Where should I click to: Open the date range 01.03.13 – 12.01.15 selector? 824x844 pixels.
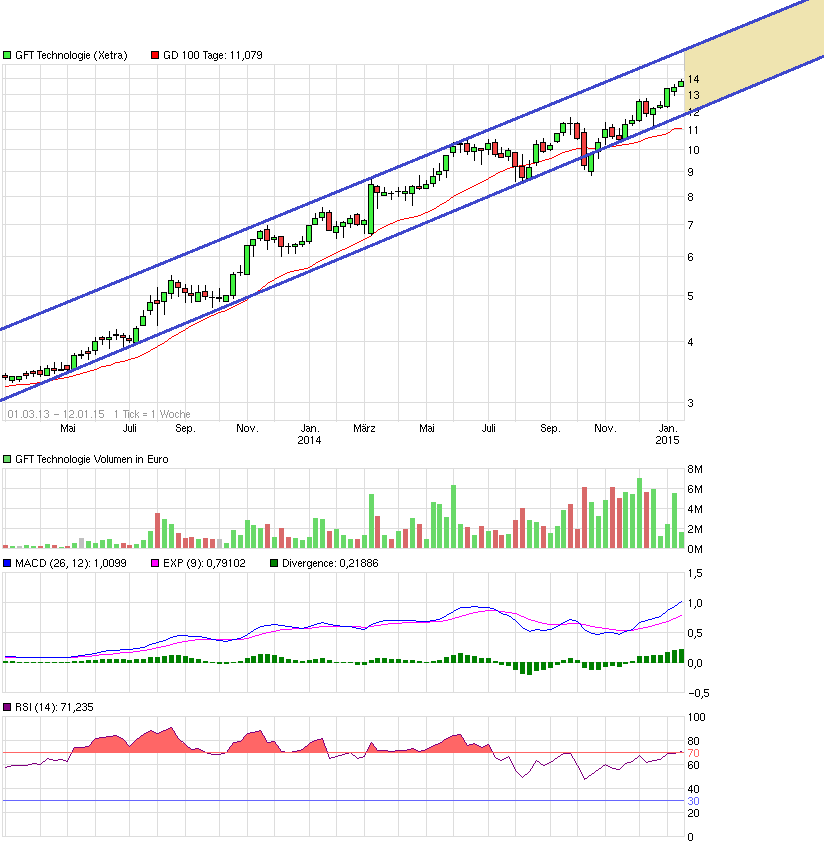55,413
